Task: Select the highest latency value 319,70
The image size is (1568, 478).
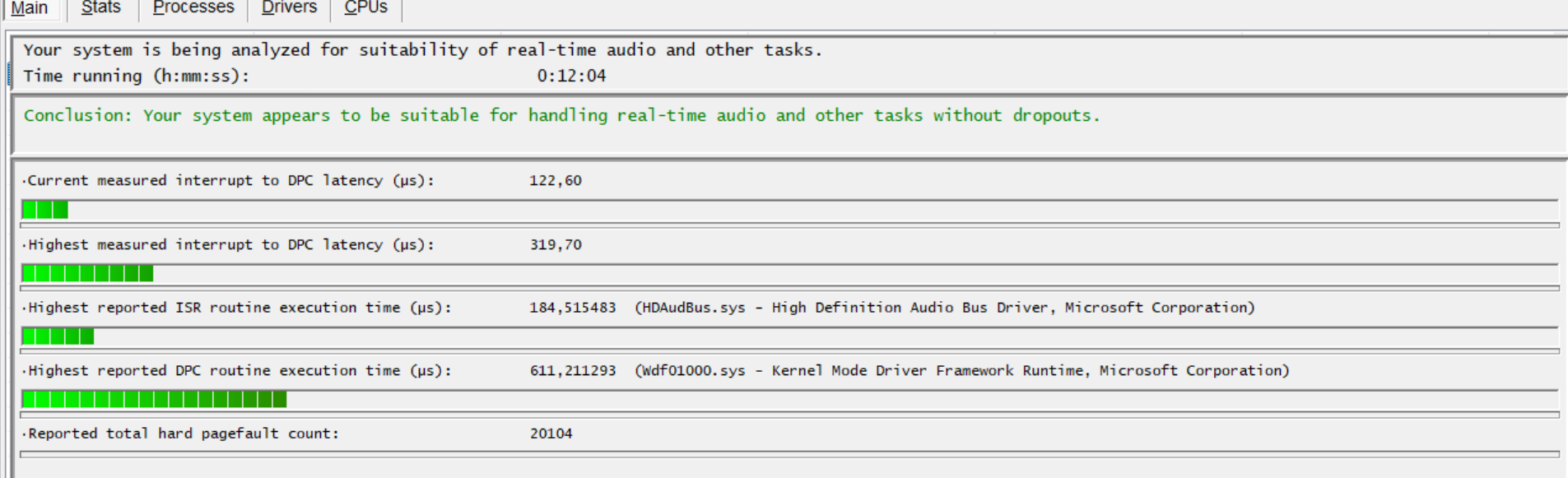Action: pyautogui.click(x=556, y=245)
